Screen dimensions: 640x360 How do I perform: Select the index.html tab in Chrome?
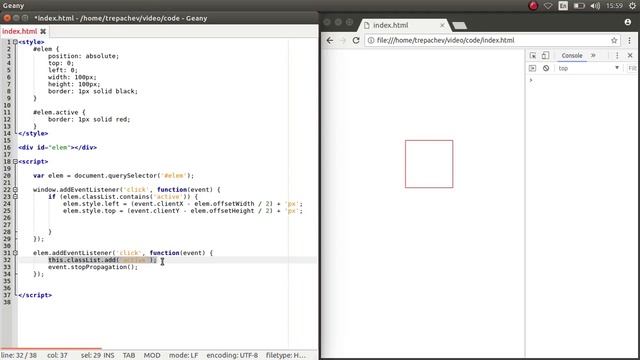391,25
